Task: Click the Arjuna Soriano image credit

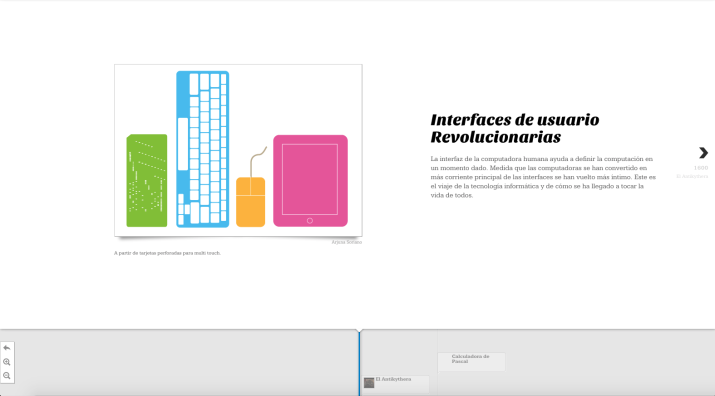Action: click(x=347, y=242)
